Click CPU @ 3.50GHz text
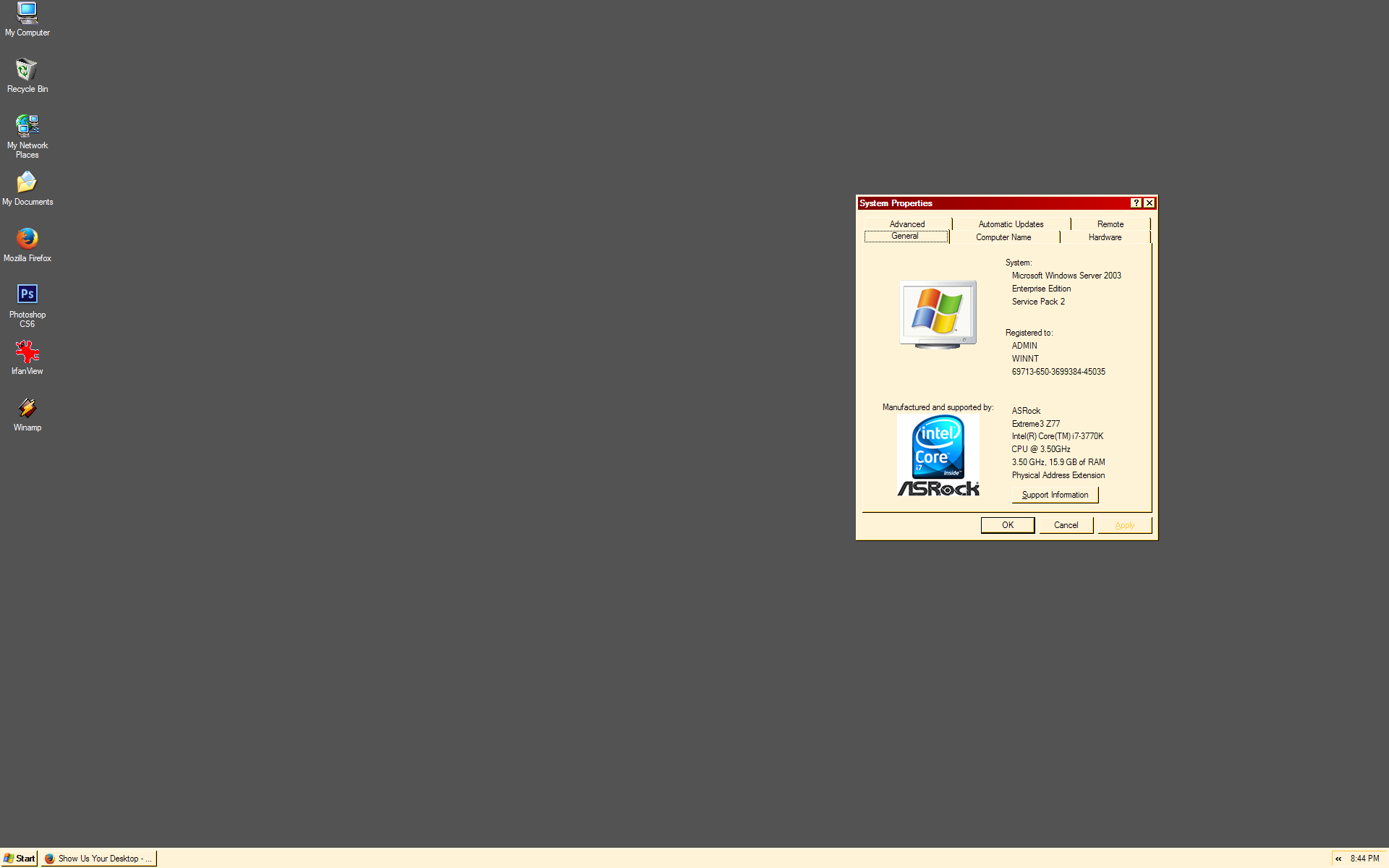This screenshot has width=1389, height=868. coord(1041,449)
